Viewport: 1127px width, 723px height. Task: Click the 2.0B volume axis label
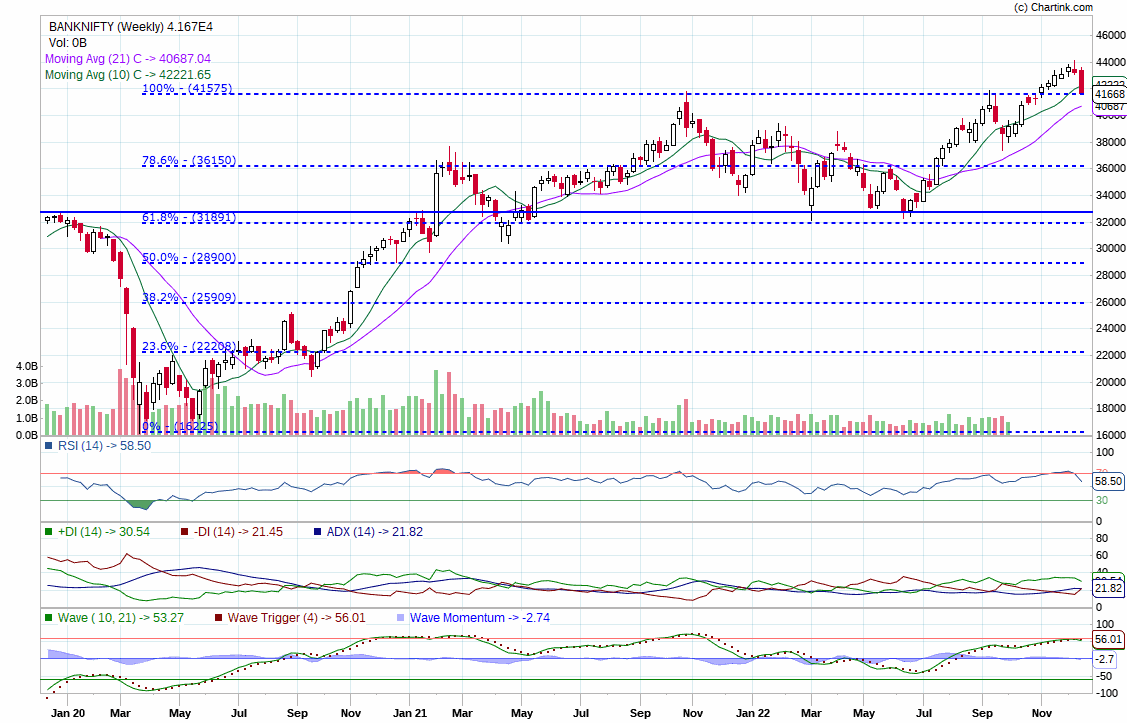point(27,401)
